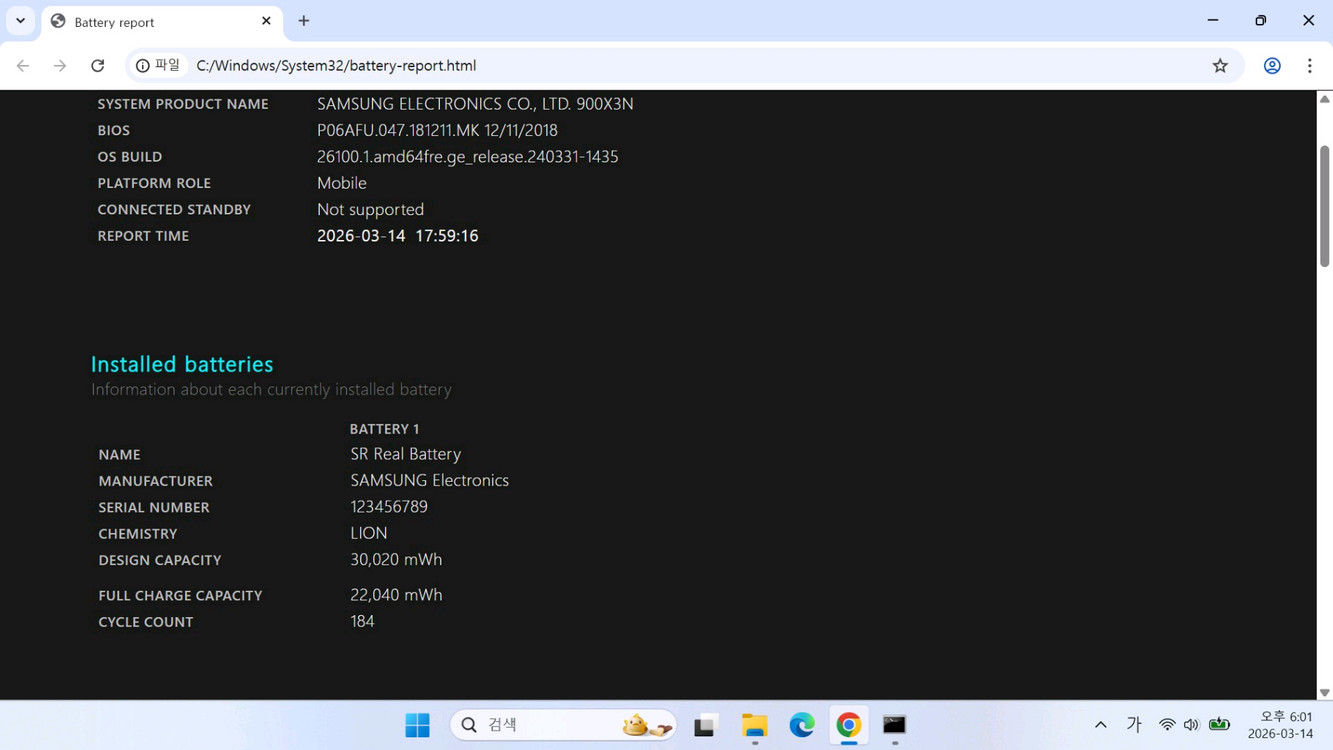Image resolution: width=1333 pixels, height=750 pixels.
Task: Show hidden system tray icons
Action: [1100, 725]
